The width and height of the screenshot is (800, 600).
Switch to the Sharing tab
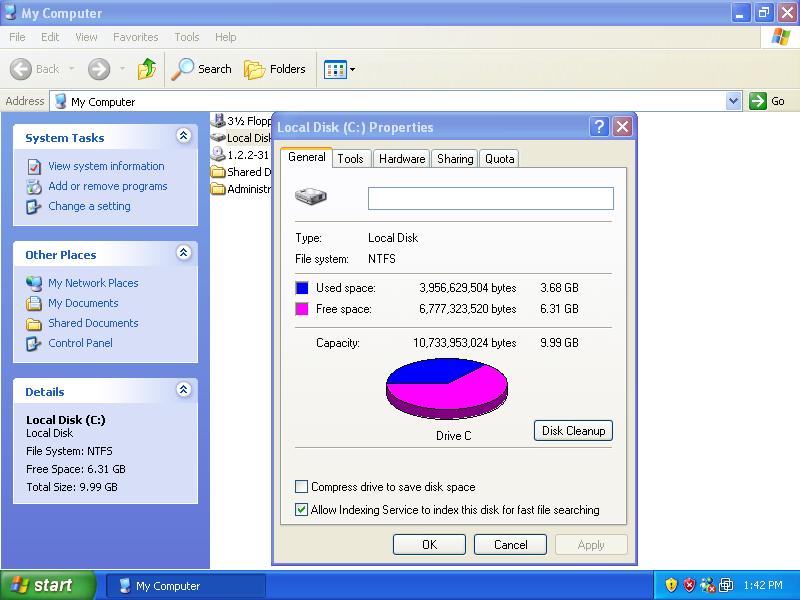pos(455,159)
